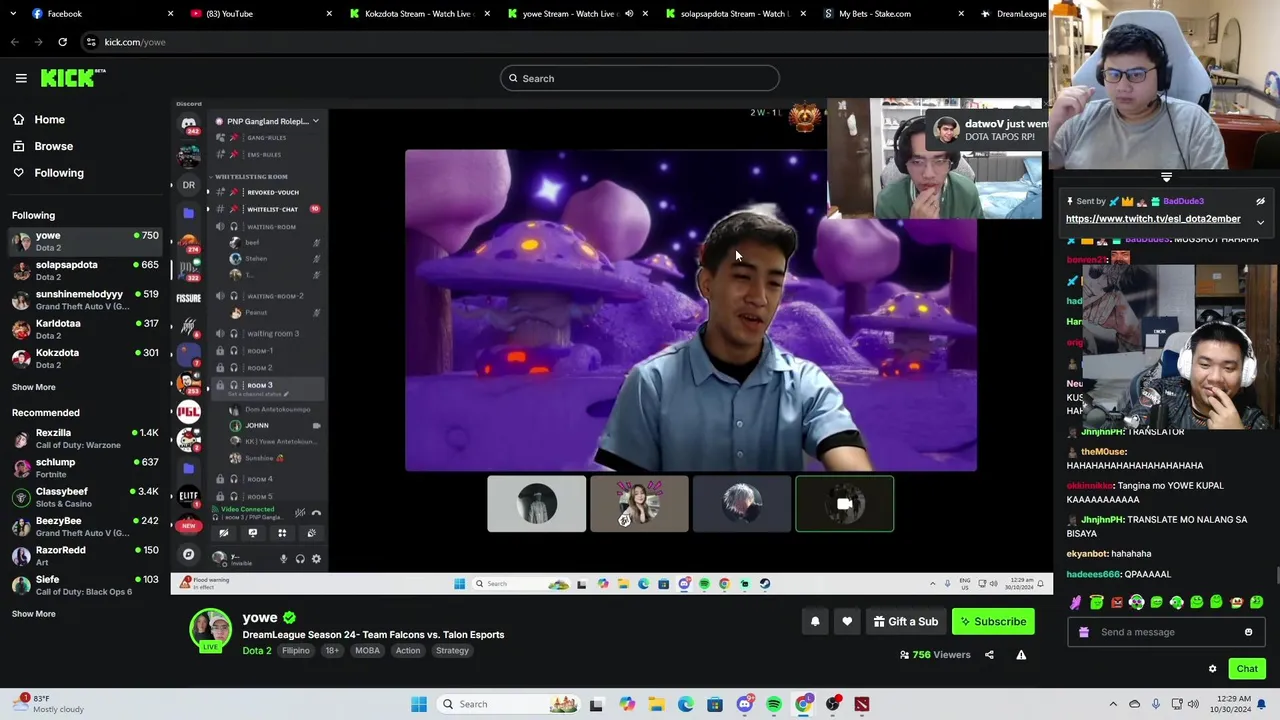Select the MOBA tag
Viewport: 1280px width, 720px height.
pos(367,651)
